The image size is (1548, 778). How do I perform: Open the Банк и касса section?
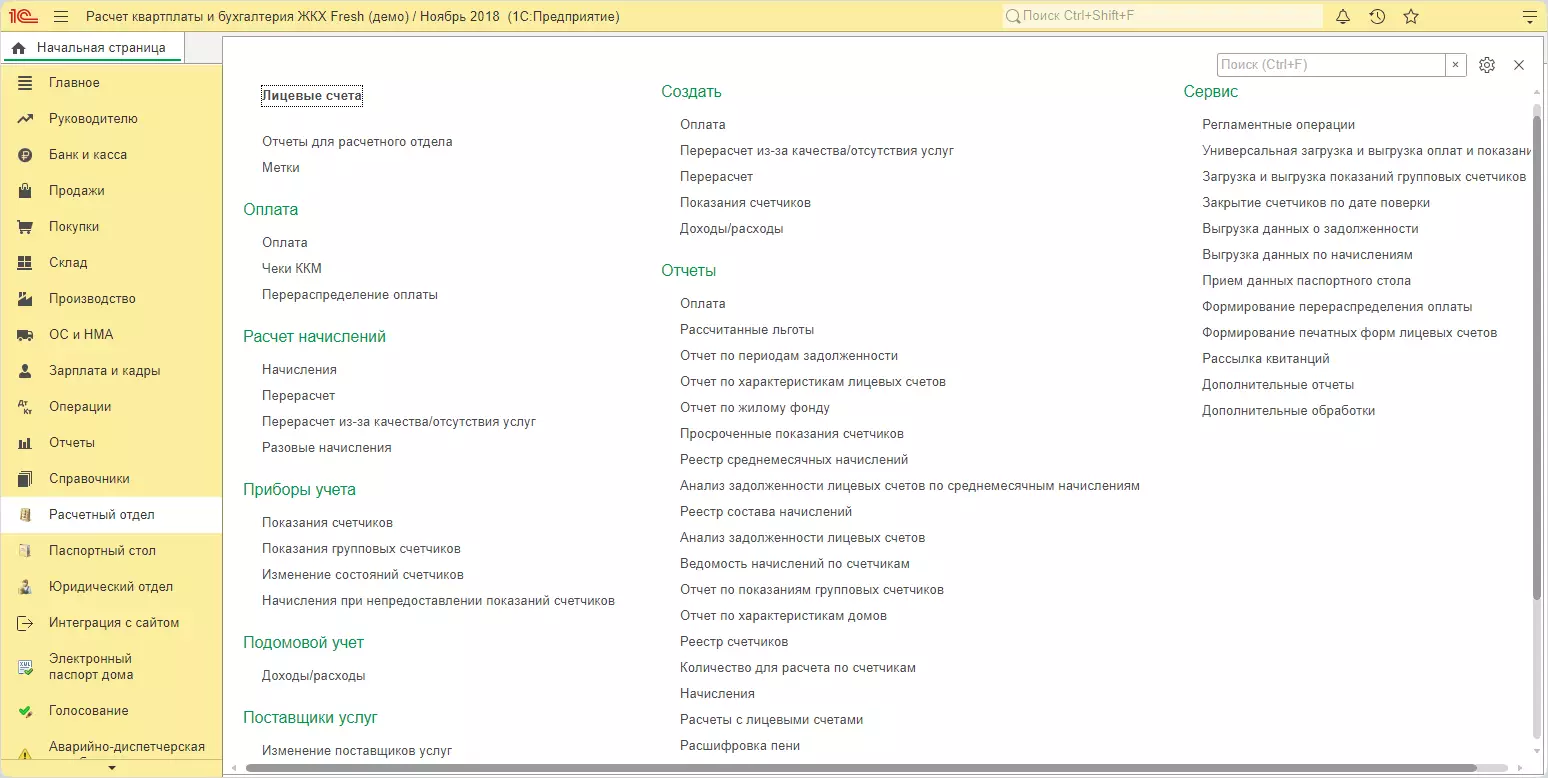(111, 155)
